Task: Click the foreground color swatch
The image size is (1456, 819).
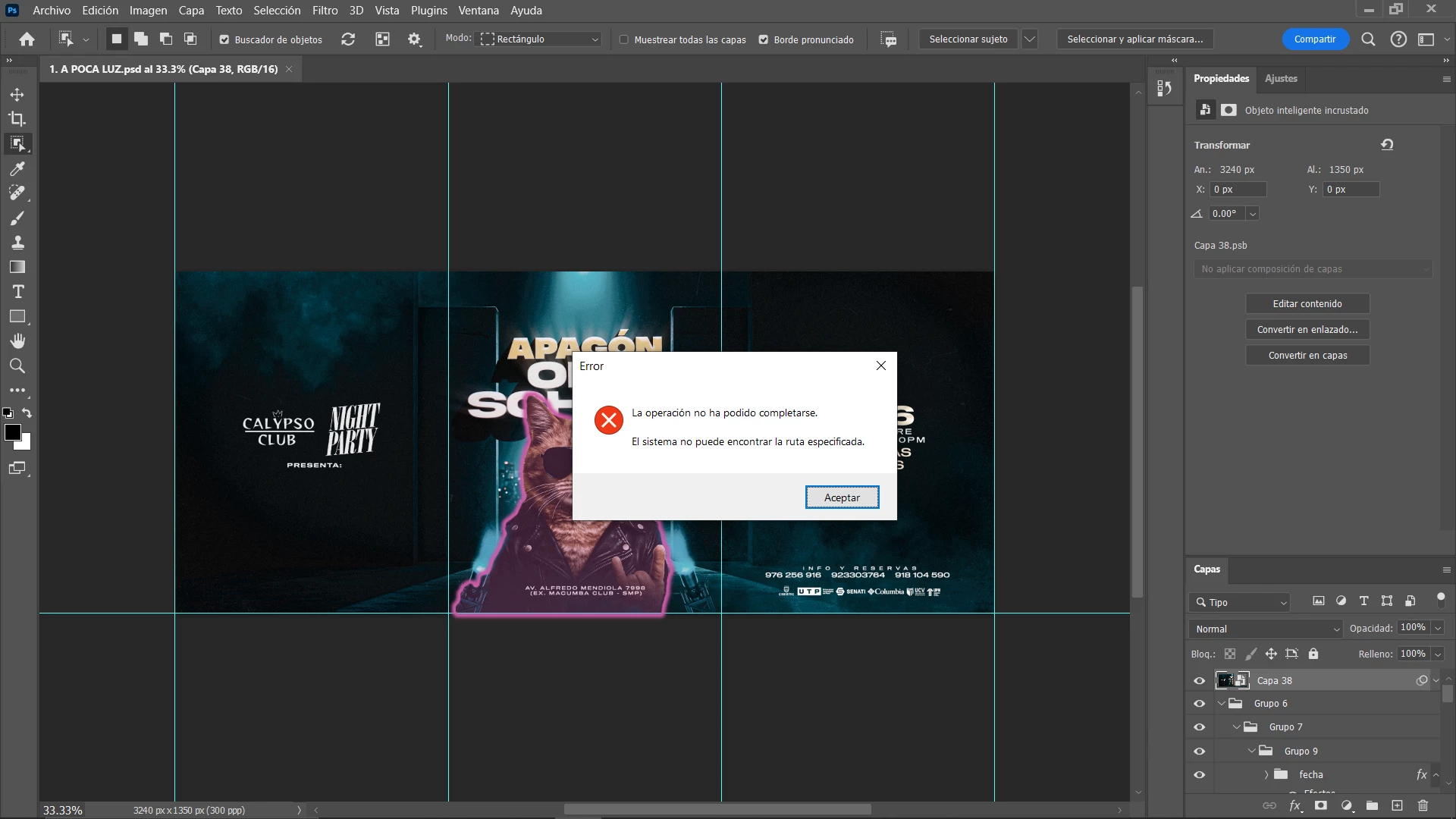Action: point(12,432)
